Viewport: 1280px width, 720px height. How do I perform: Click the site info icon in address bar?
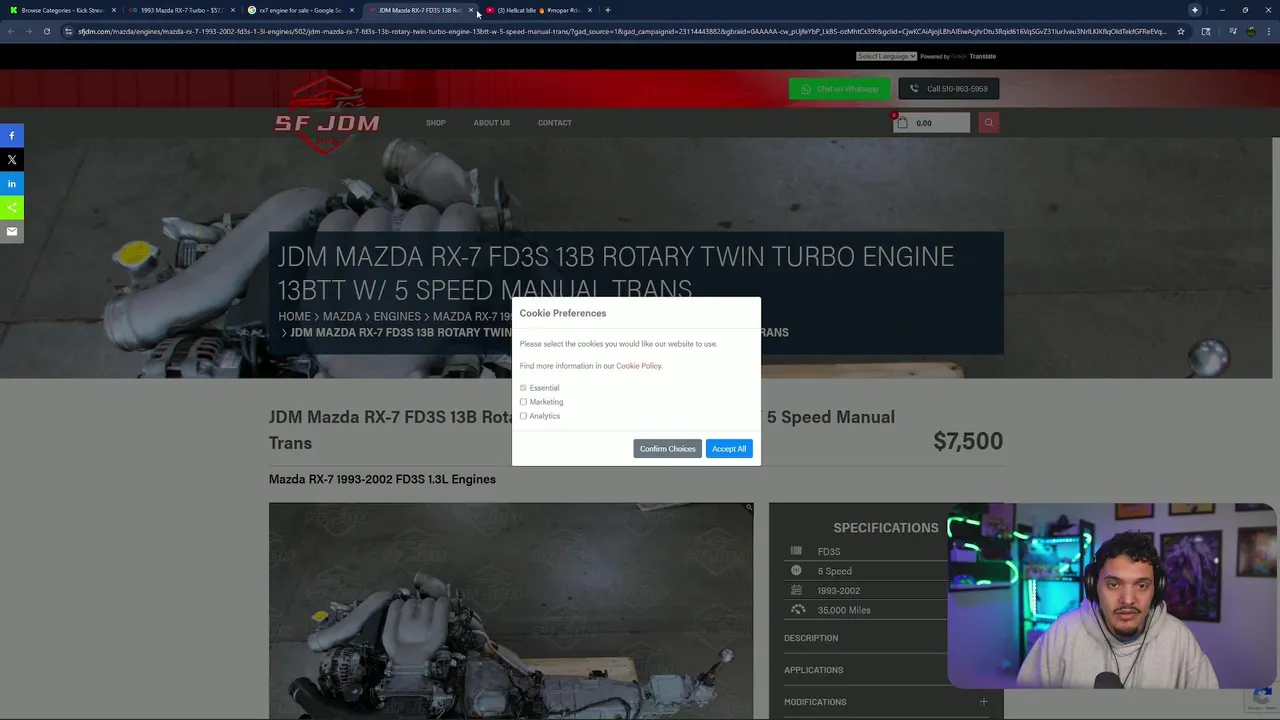68,31
